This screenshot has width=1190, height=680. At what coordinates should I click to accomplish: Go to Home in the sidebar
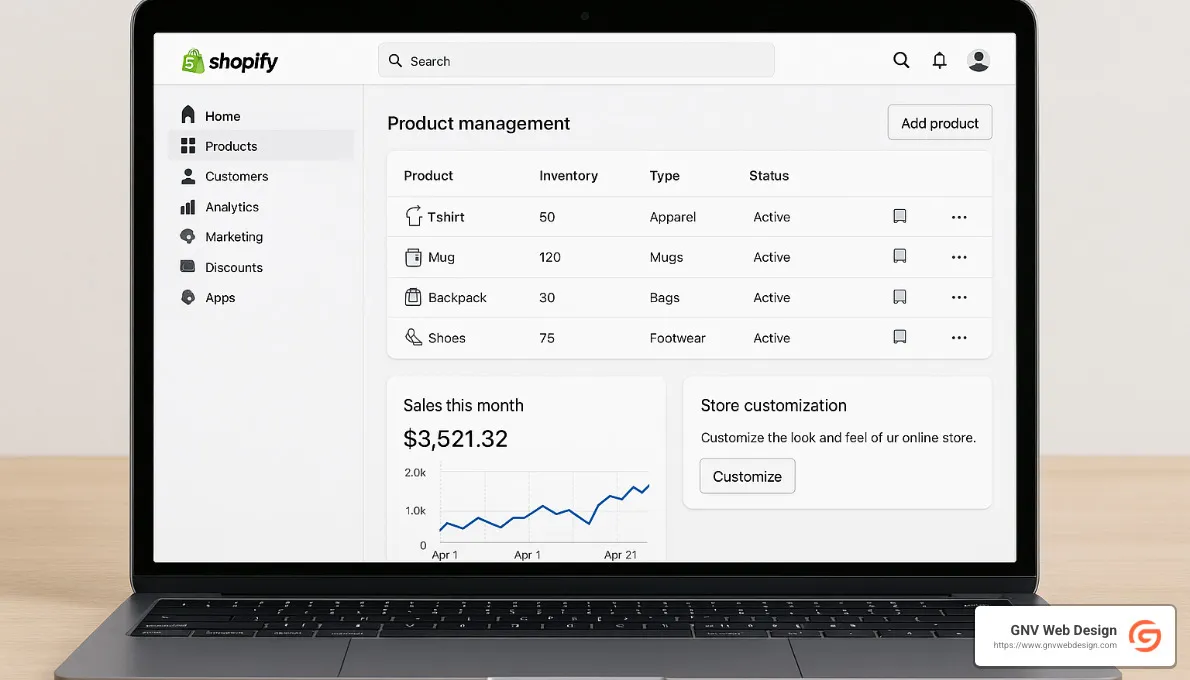(187, 115)
